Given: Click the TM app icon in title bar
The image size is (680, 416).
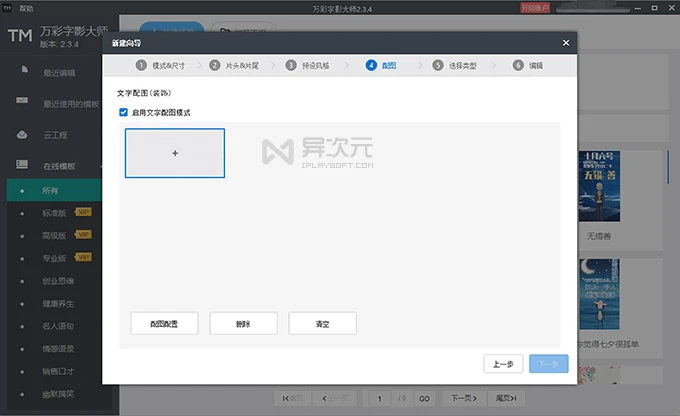Looking at the screenshot, I should tap(7, 8).
